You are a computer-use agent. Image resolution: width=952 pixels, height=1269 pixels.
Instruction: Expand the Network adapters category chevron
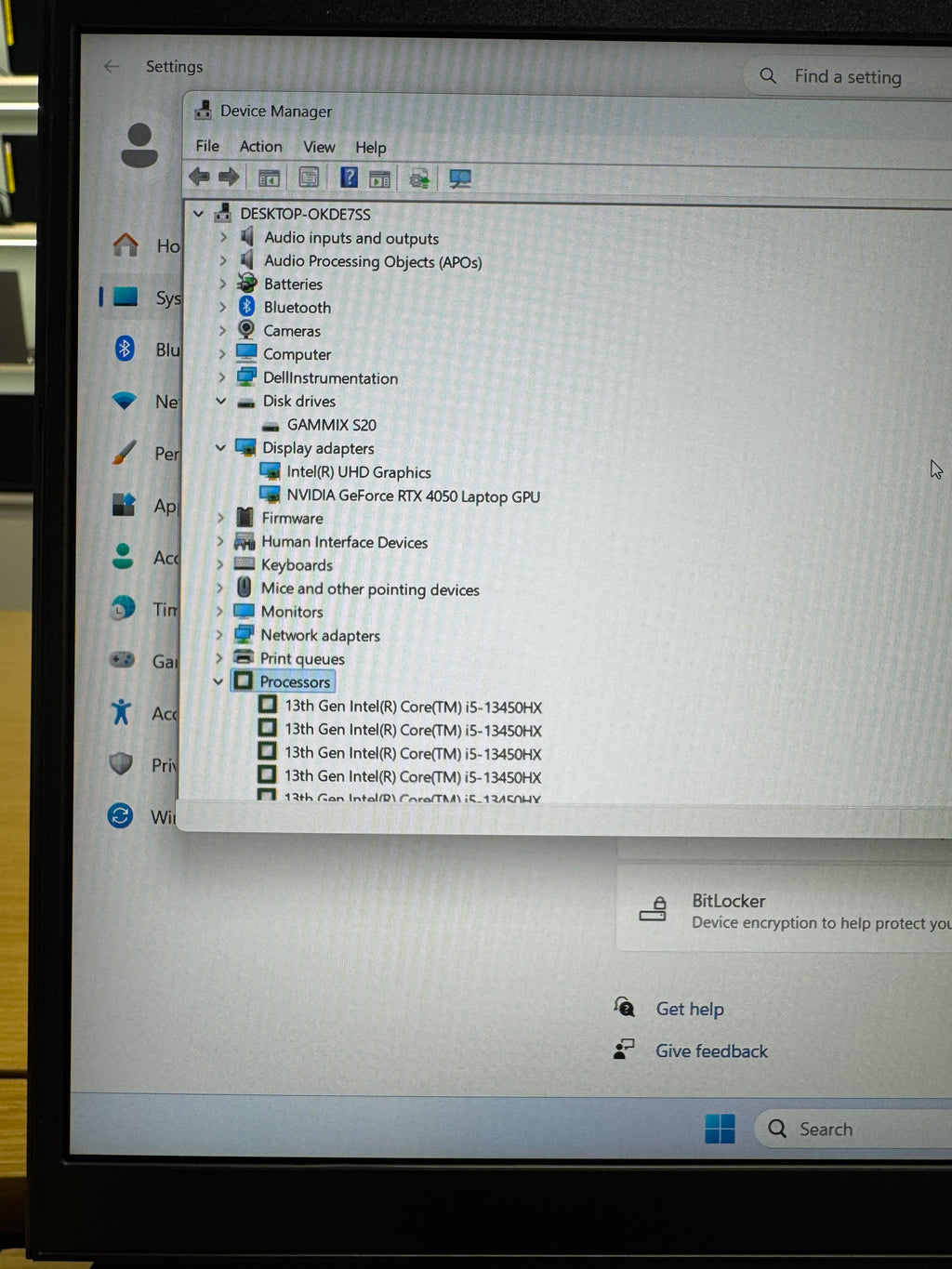click(219, 635)
